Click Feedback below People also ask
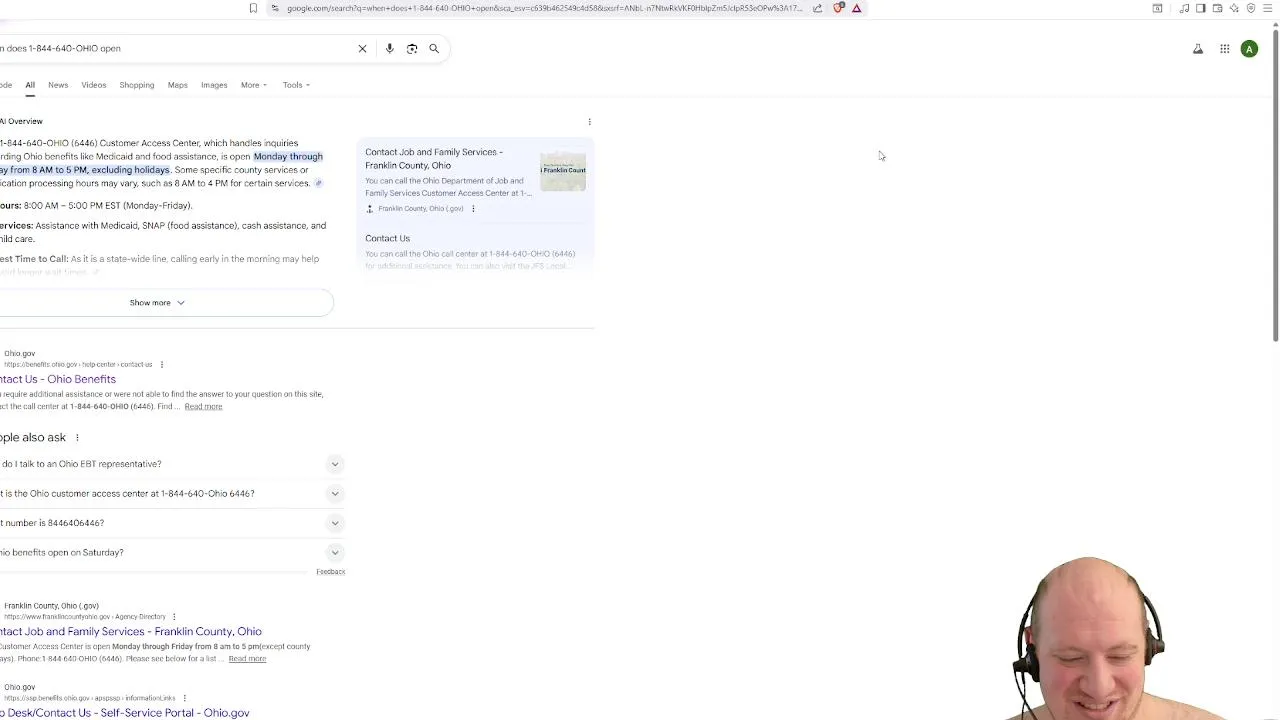The height and width of the screenshot is (720, 1280). (330, 571)
